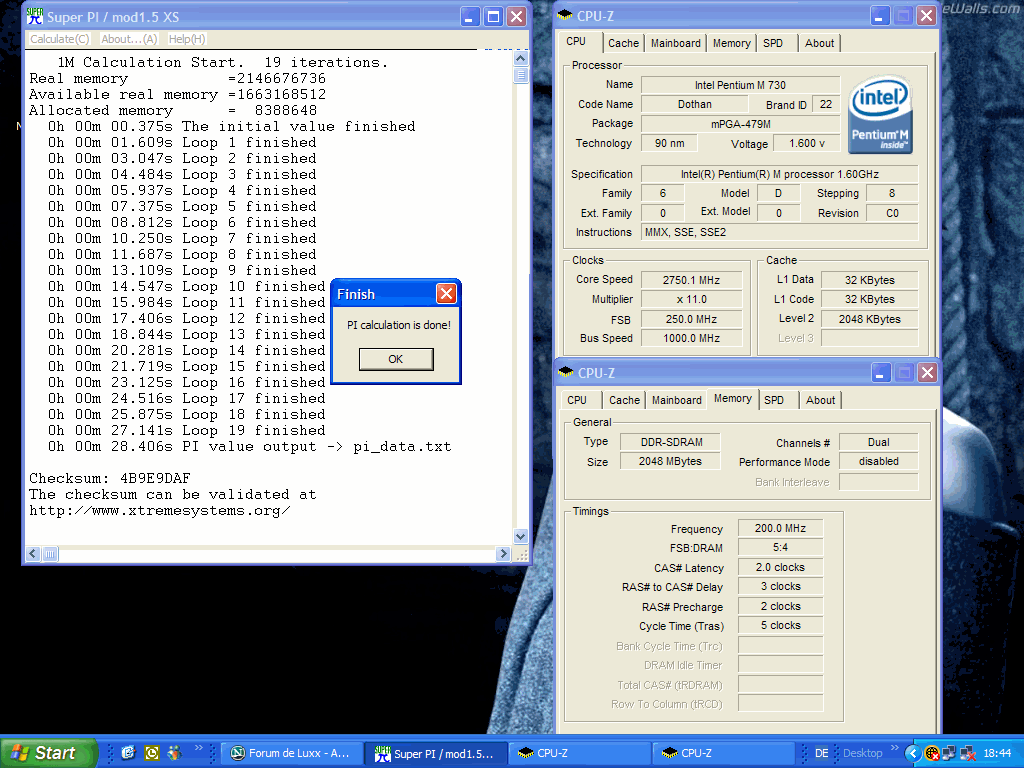Click the security alert tray icon
Viewport: 1024px width, 768px height.
(x=932, y=753)
